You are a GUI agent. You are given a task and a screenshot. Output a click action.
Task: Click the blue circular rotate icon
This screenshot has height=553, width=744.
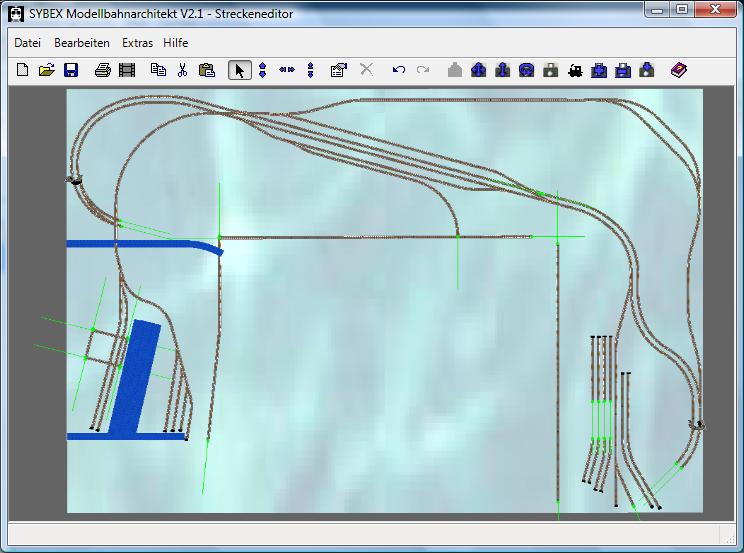click(x=526, y=70)
